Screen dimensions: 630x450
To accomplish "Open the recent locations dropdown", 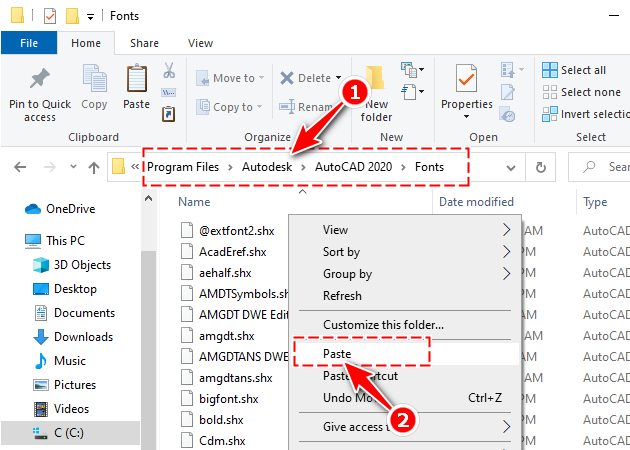I will pos(73,166).
